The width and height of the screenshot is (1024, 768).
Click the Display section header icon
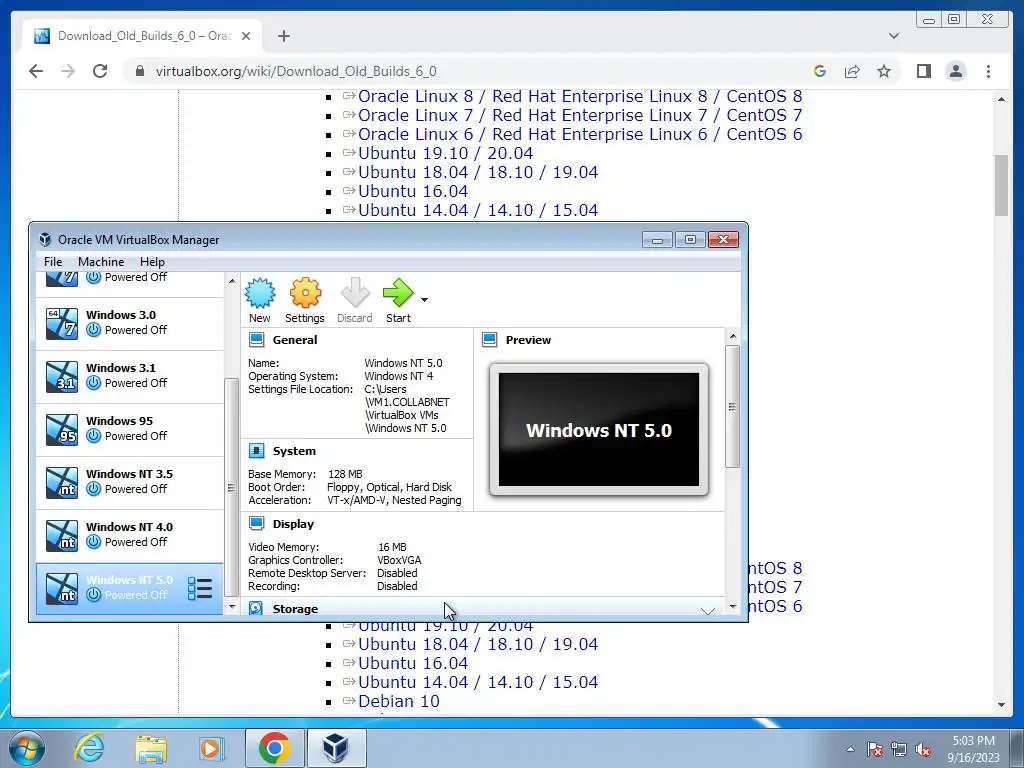coord(257,524)
